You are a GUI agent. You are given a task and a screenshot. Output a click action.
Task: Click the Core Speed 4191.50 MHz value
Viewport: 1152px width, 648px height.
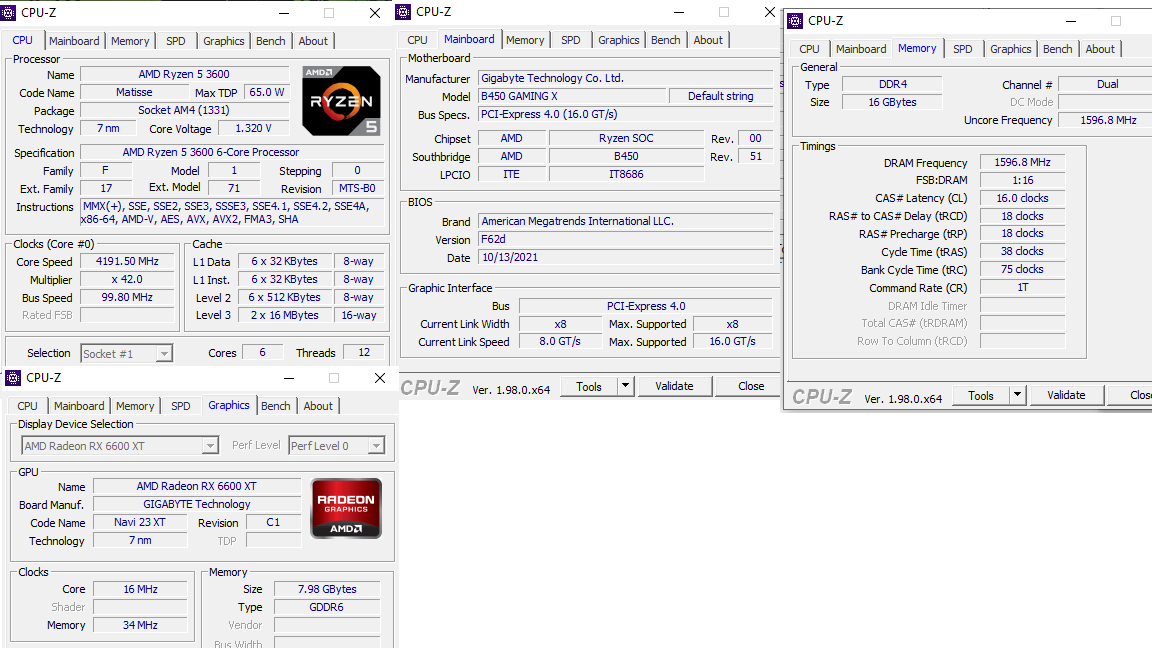click(x=127, y=262)
